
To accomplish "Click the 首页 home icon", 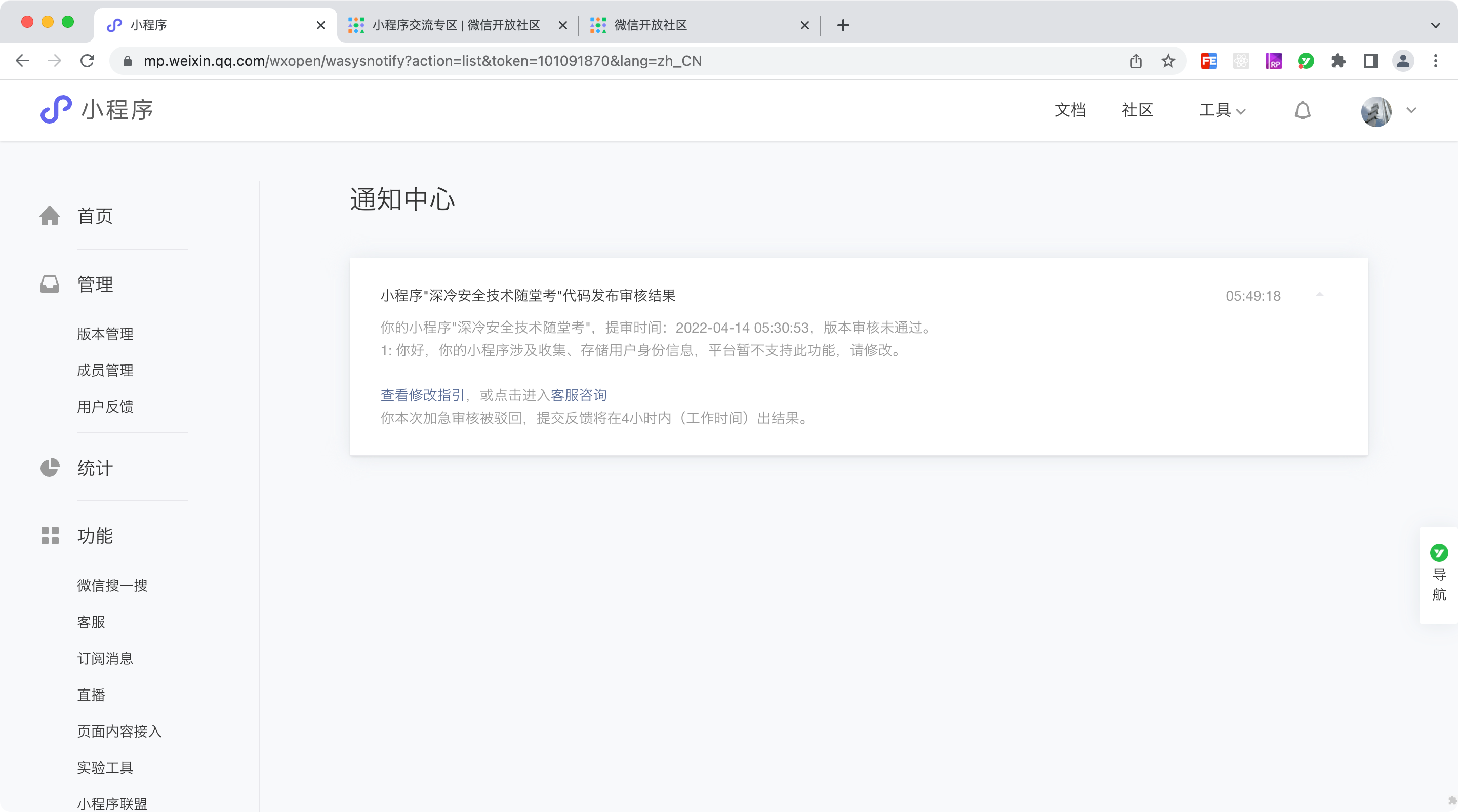I will click(50, 216).
